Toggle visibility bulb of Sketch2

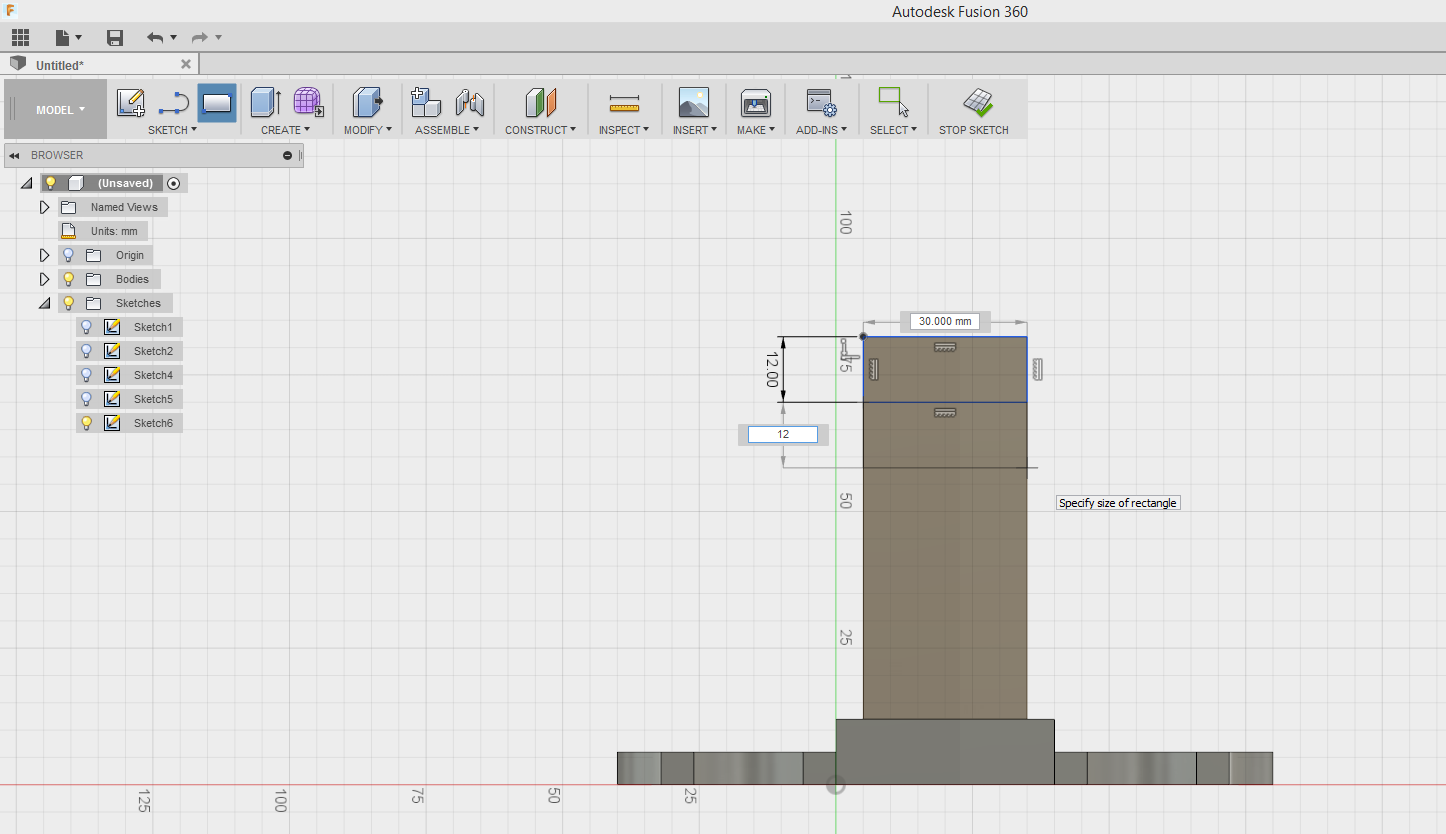click(x=87, y=351)
